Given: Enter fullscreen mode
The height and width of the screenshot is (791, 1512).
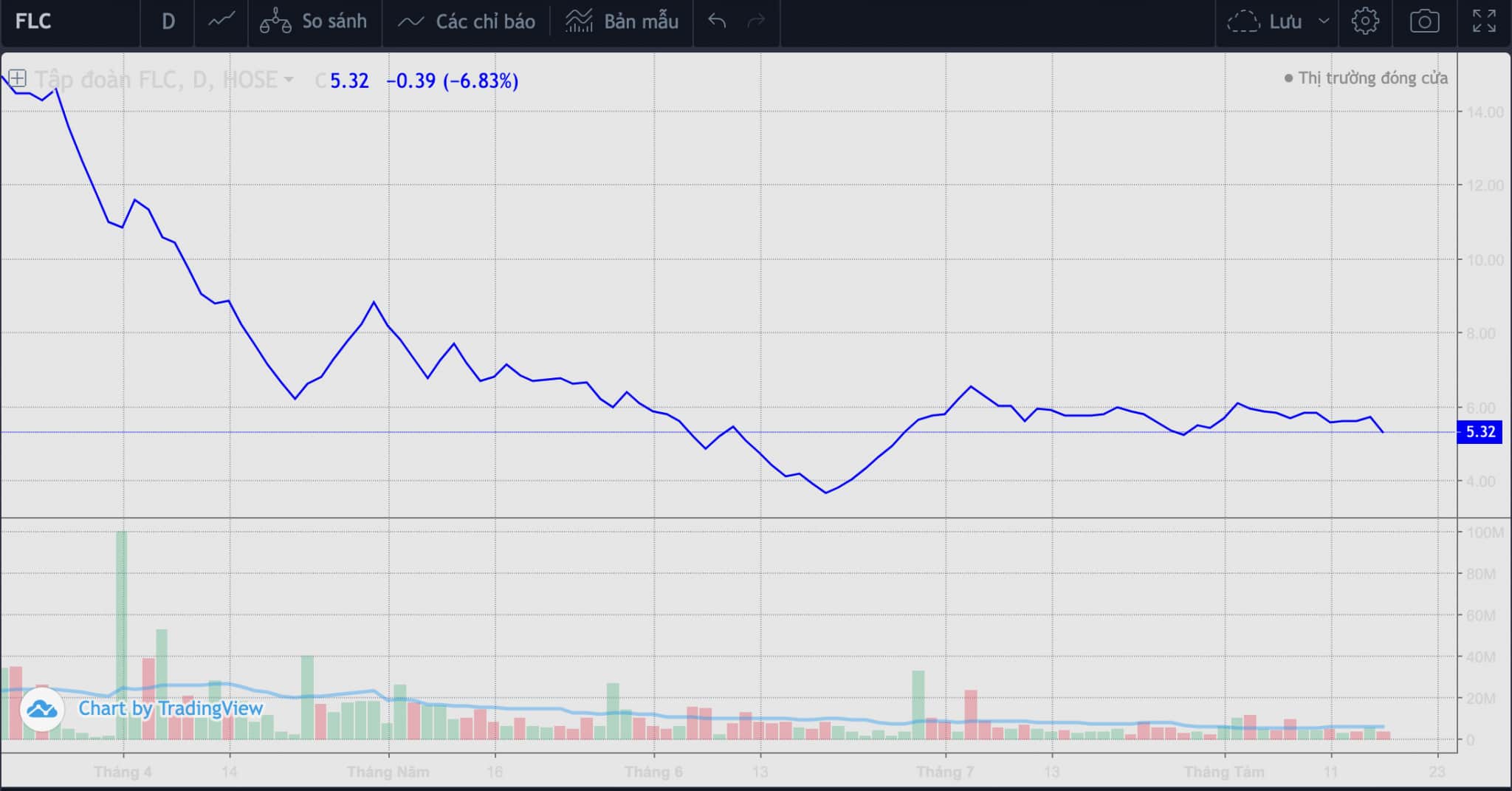Looking at the screenshot, I should coord(1484,21).
